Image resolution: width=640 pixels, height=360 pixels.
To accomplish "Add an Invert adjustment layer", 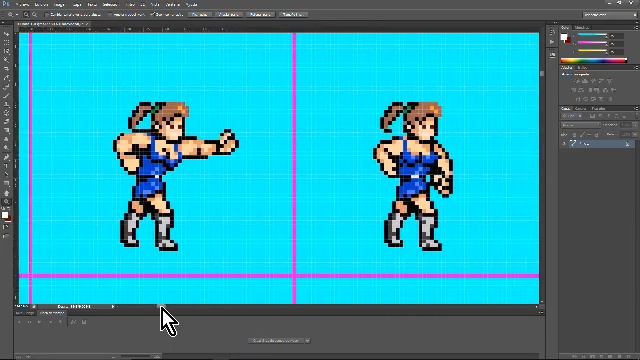I will pyautogui.click(x=577, y=99).
